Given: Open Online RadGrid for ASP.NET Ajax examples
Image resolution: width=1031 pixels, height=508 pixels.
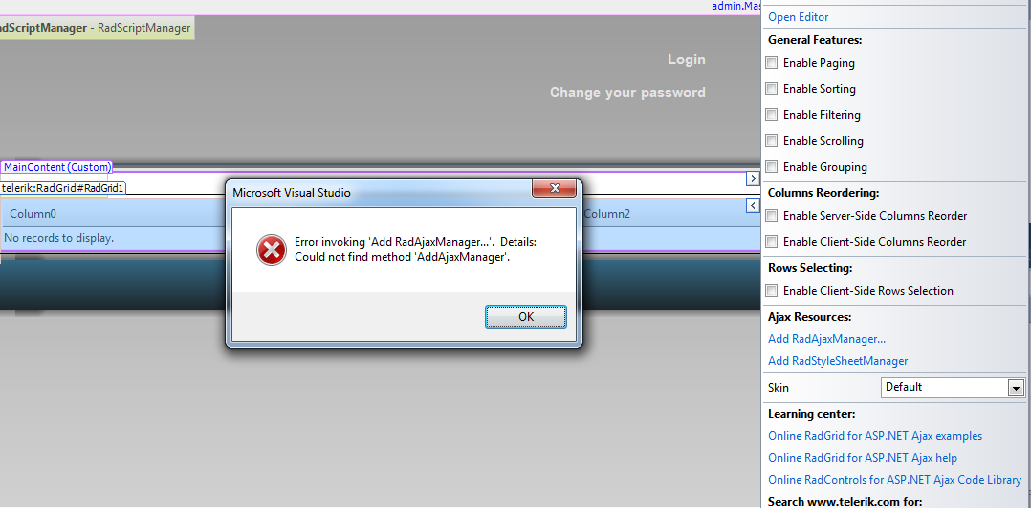Looking at the screenshot, I should point(875,436).
